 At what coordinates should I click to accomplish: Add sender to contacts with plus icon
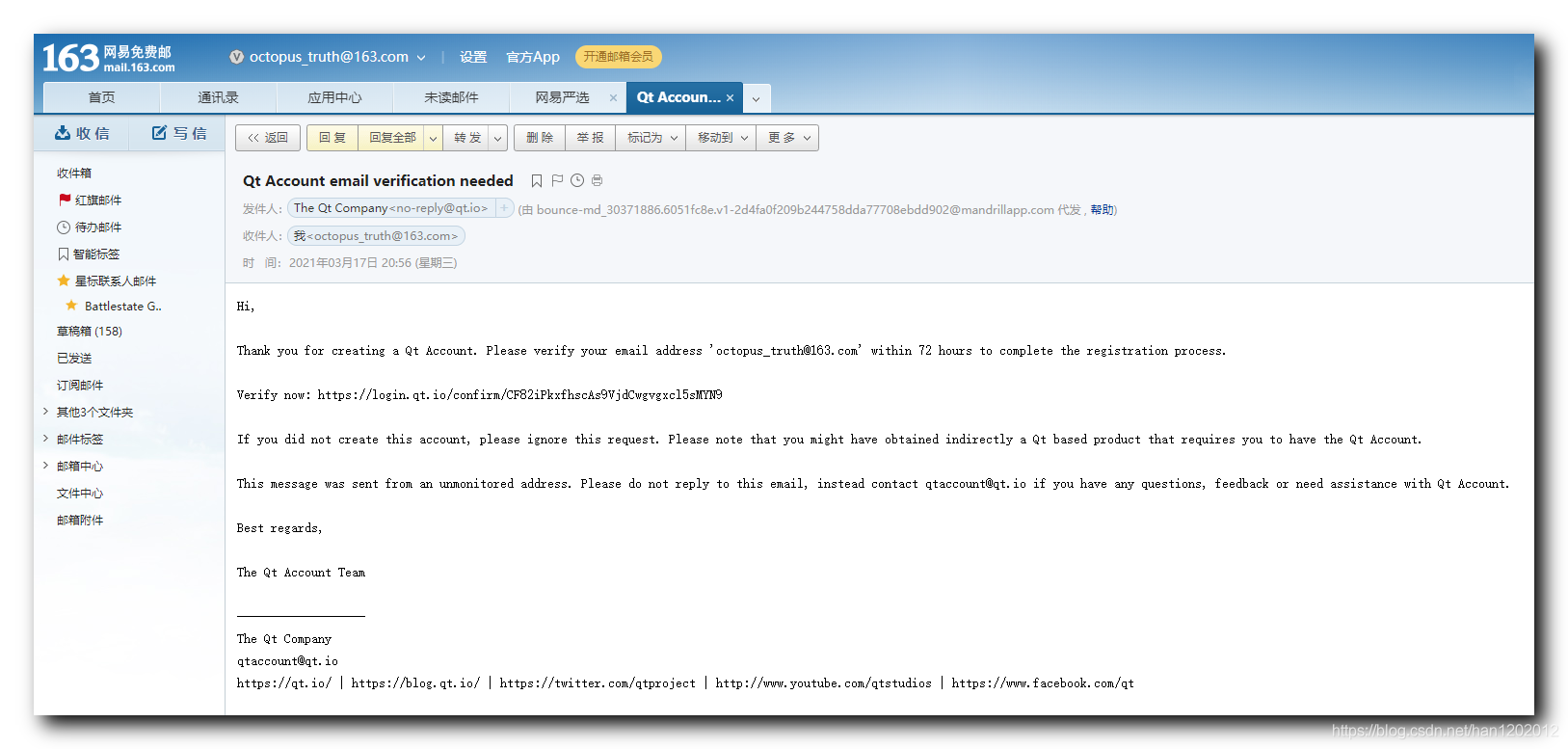click(504, 208)
